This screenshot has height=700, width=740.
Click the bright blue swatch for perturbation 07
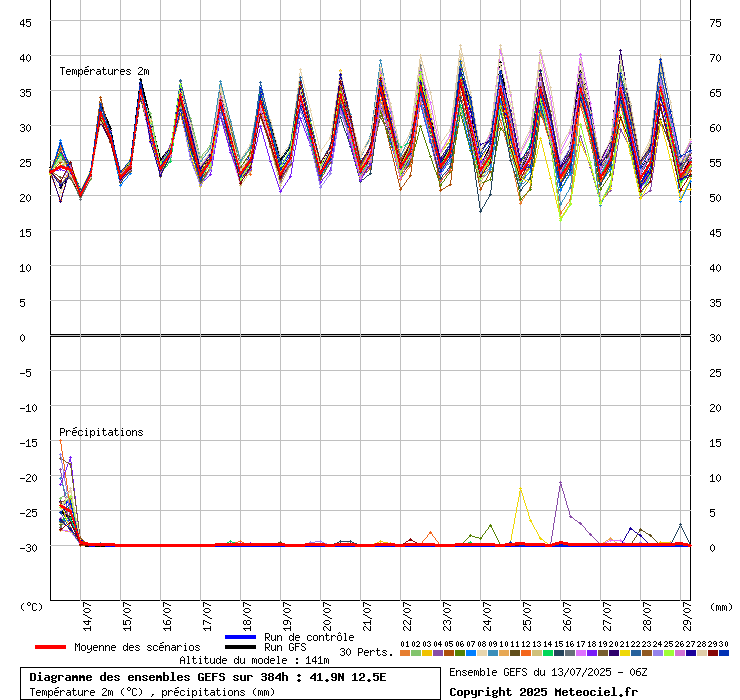[471, 653]
